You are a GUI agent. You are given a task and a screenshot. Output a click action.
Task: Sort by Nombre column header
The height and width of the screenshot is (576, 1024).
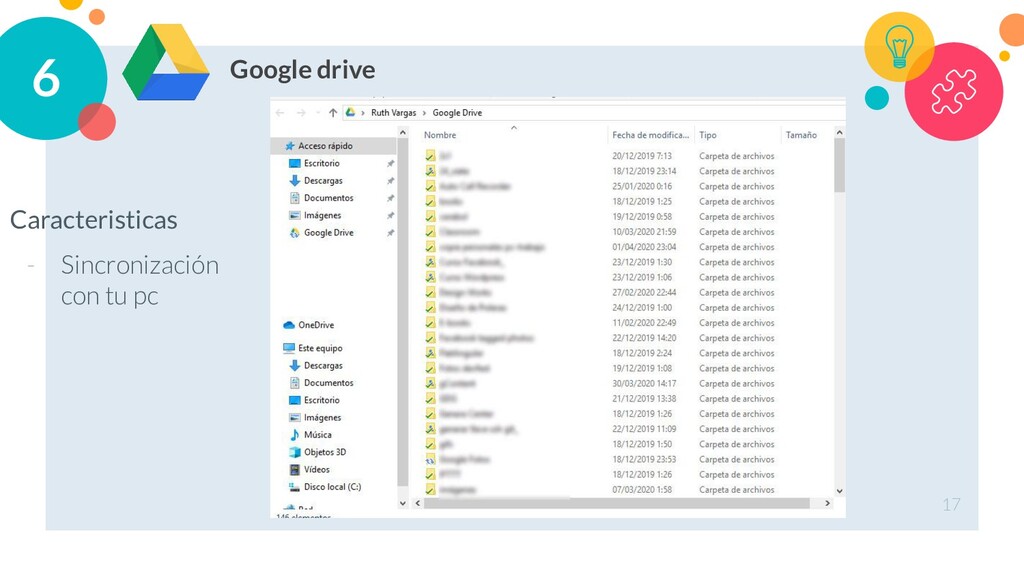coord(440,135)
